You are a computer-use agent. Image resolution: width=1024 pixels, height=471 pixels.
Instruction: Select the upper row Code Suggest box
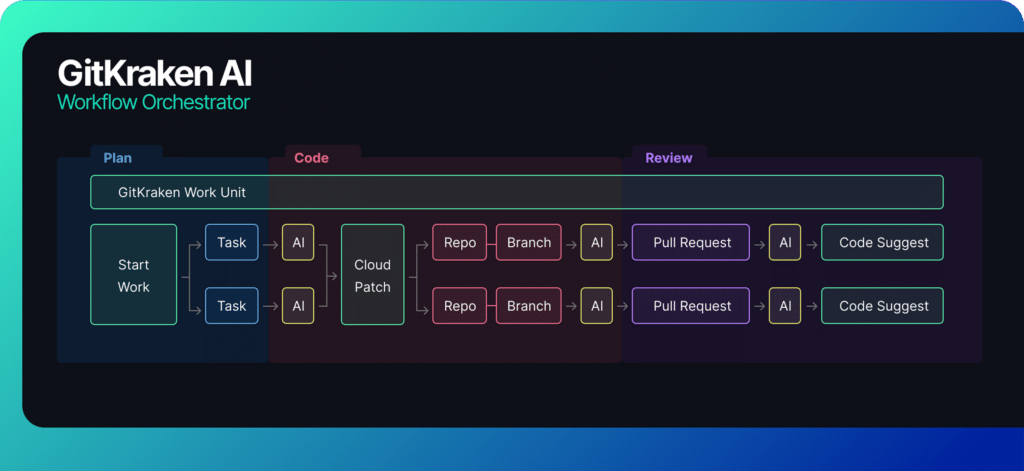pyautogui.click(x=882, y=242)
